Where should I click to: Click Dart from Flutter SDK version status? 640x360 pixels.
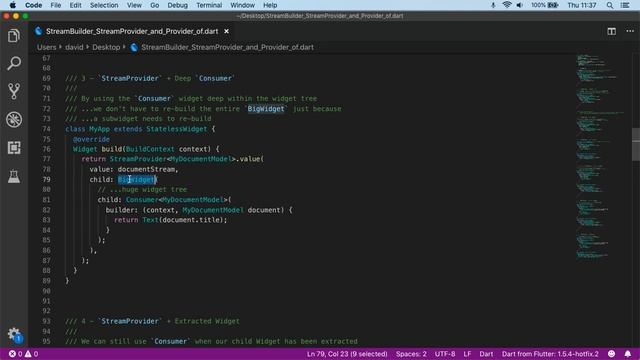click(x=550, y=354)
